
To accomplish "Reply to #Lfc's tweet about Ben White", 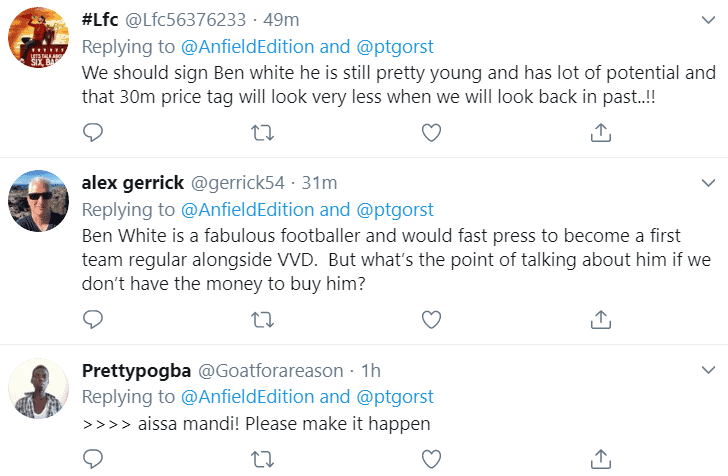I will tap(93, 132).
